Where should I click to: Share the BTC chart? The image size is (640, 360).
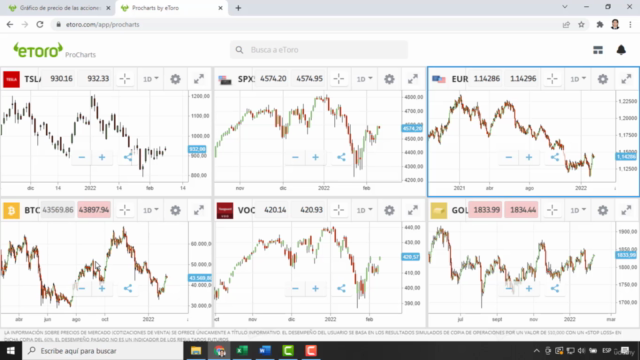pos(128,289)
